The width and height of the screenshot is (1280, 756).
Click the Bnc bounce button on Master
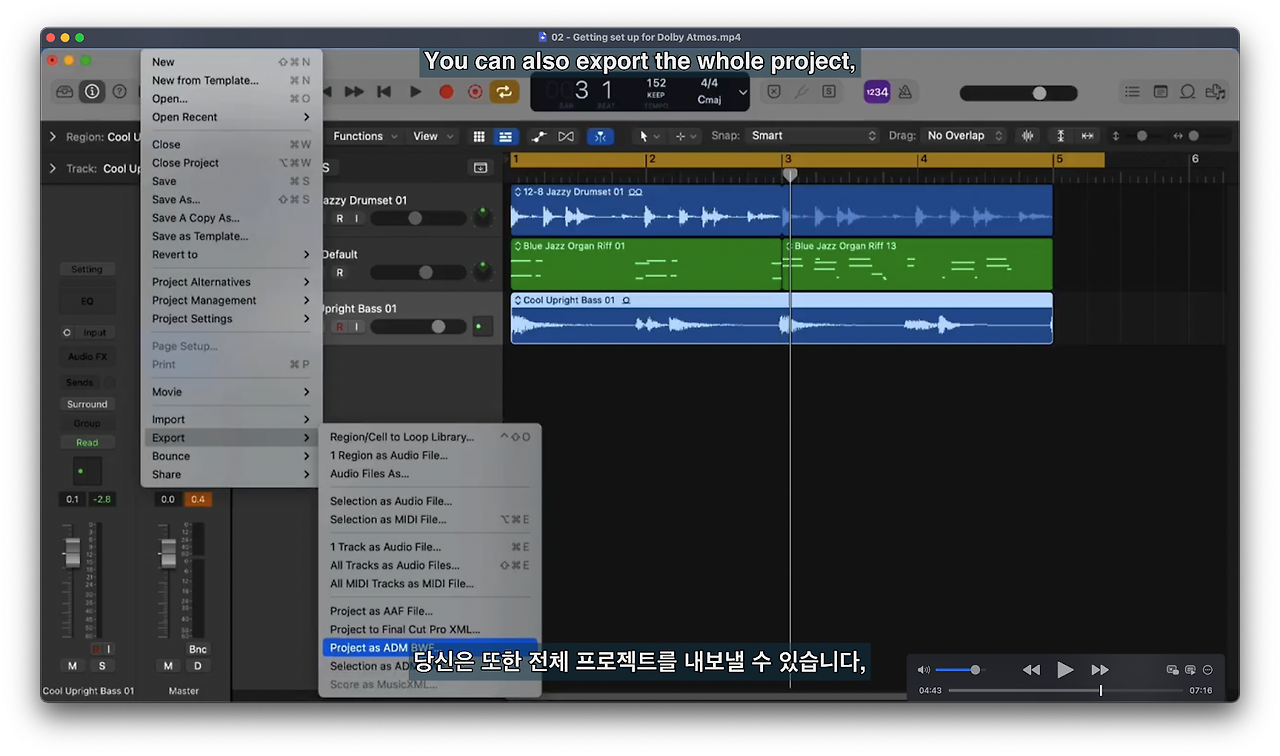pos(198,649)
